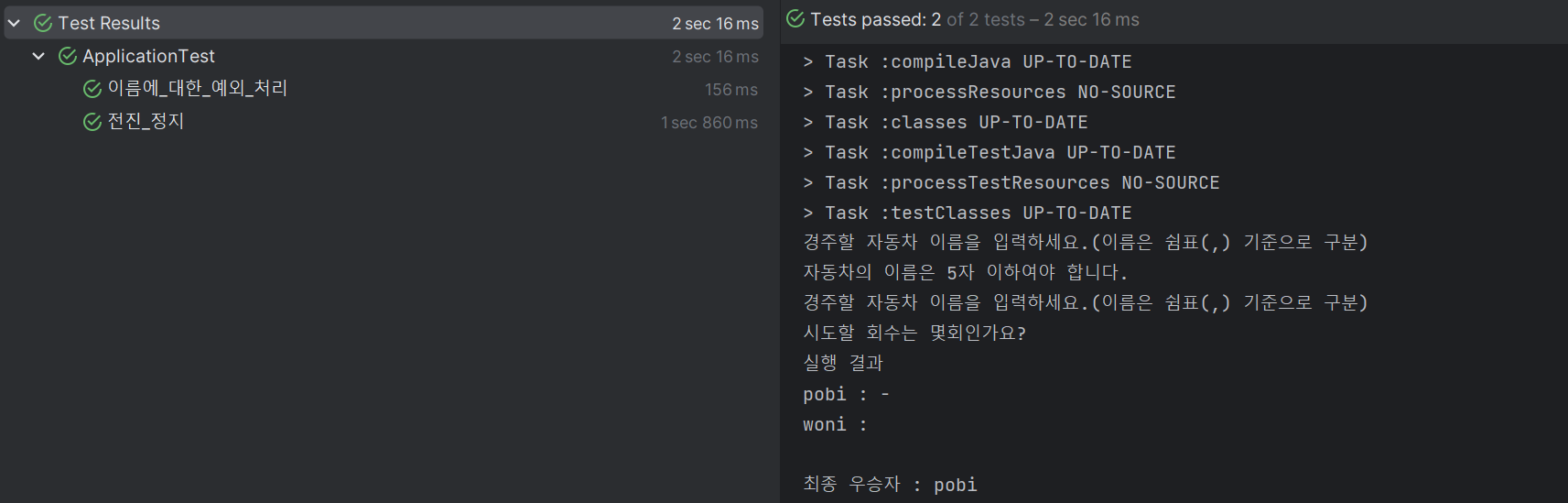The height and width of the screenshot is (503, 1568).
Task: Collapse the ApplicationTest tree node
Action: point(38,56)
